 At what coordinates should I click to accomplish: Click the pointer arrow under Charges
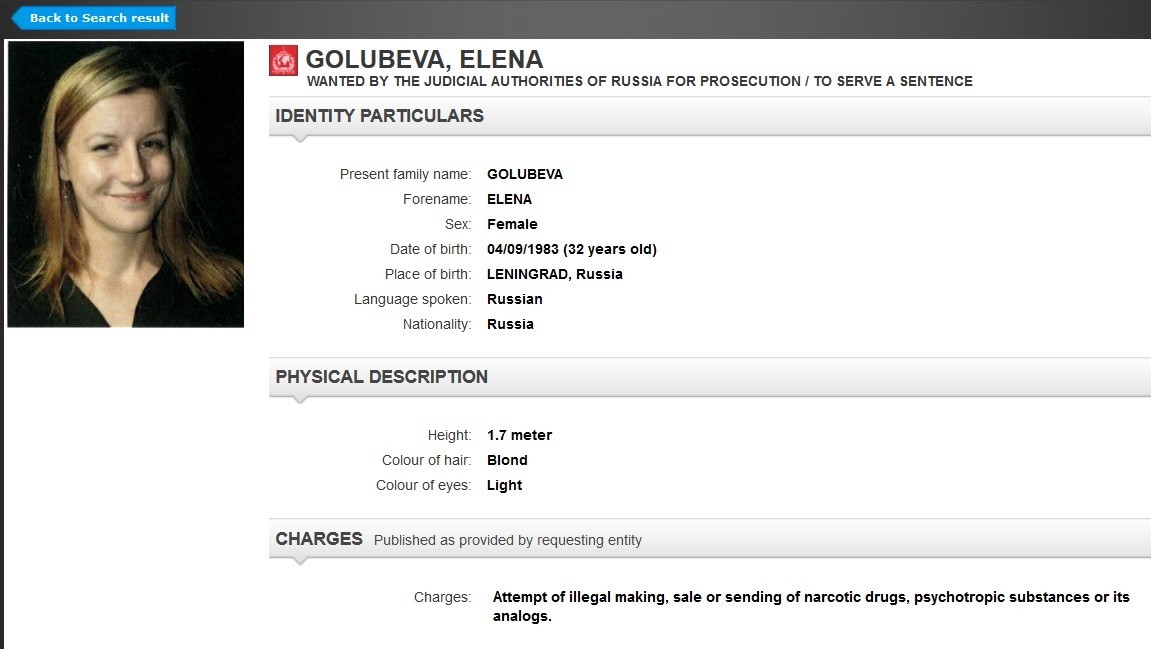299,562
